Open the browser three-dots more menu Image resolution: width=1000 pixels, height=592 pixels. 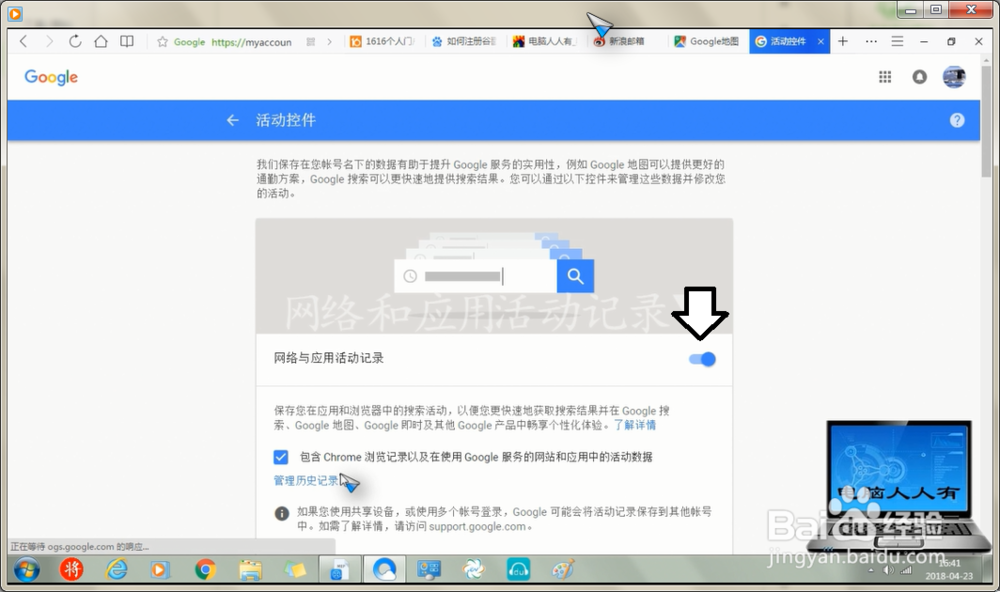pyautogui.click(x=871, y=41)
